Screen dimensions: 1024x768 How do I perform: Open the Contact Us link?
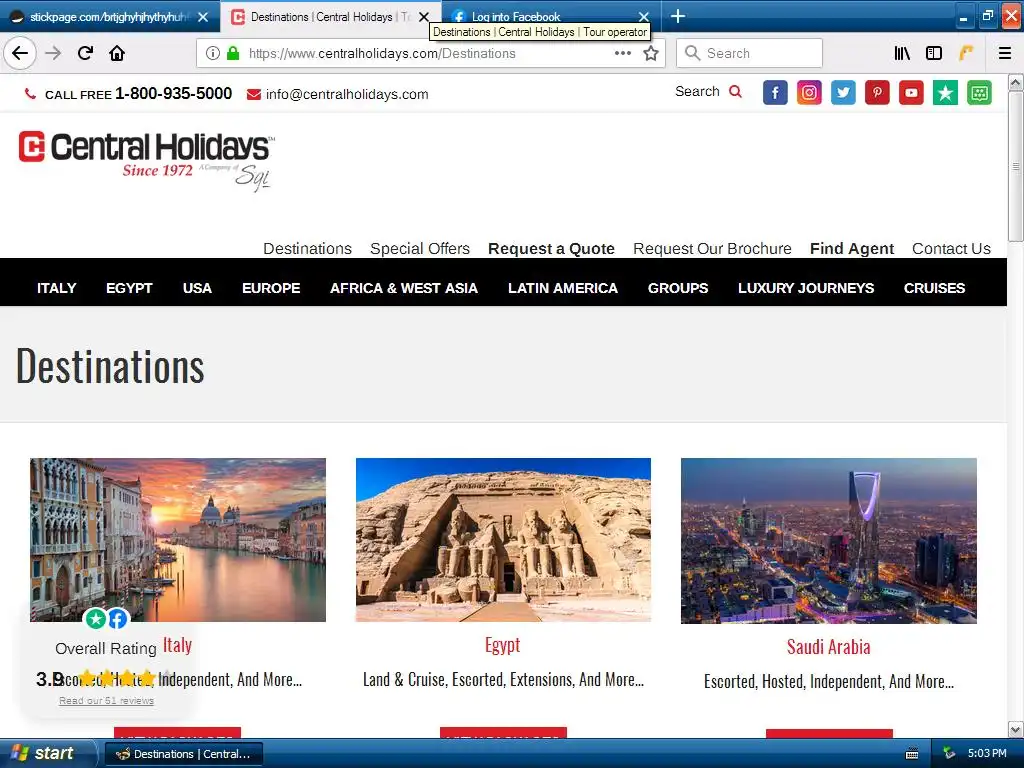pos(951,248)
